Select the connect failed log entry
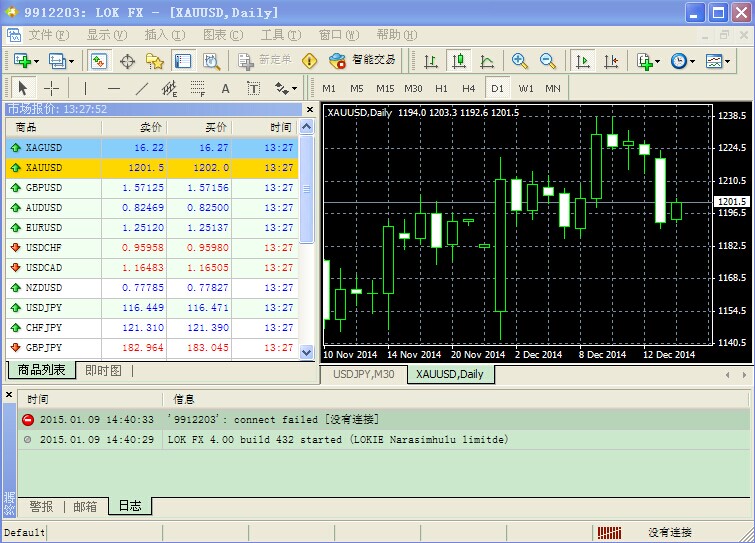Image resolution: width=755 pixels, height=543 pixels. (384, 420)
